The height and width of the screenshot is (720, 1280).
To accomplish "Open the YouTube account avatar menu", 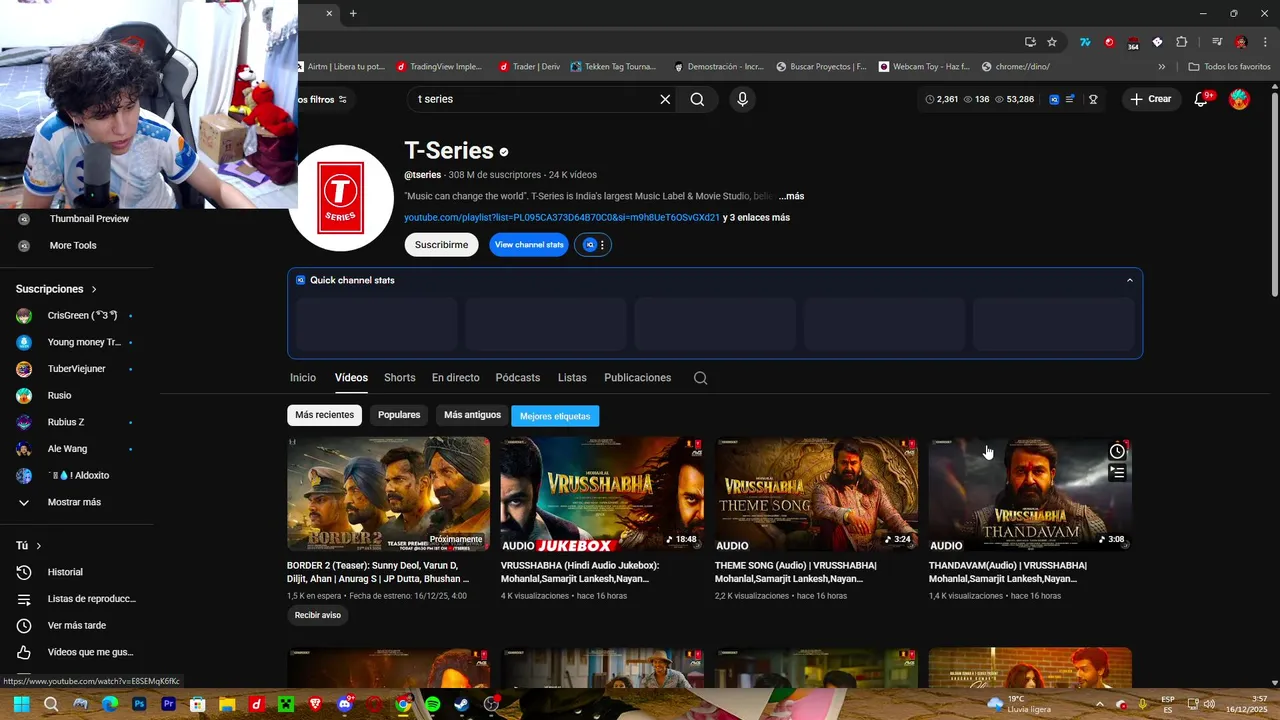I will (1239, 99).
